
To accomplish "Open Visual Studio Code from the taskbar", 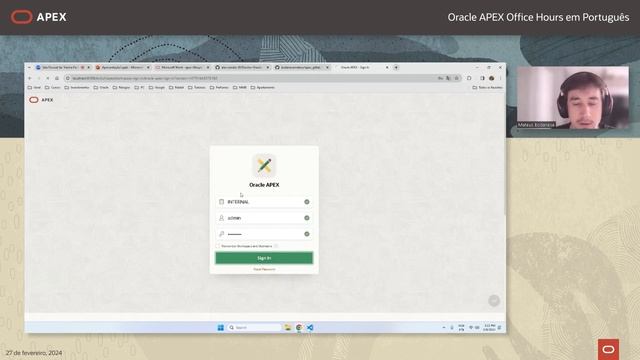I will click(x=310, y=327).
